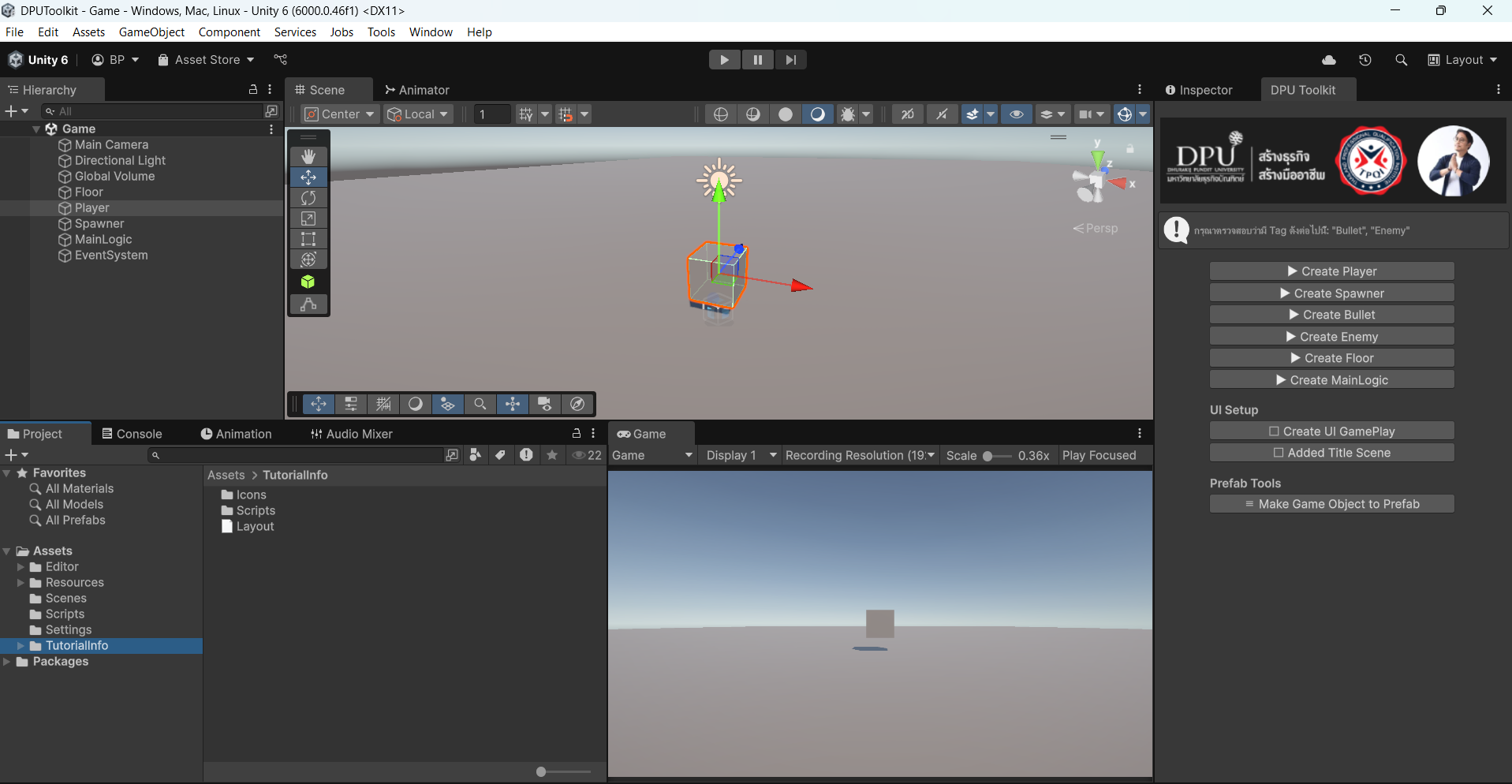Click Make Game Object to Prefab button
This screenshot has width=1512, height=784.
(1331, 504)
